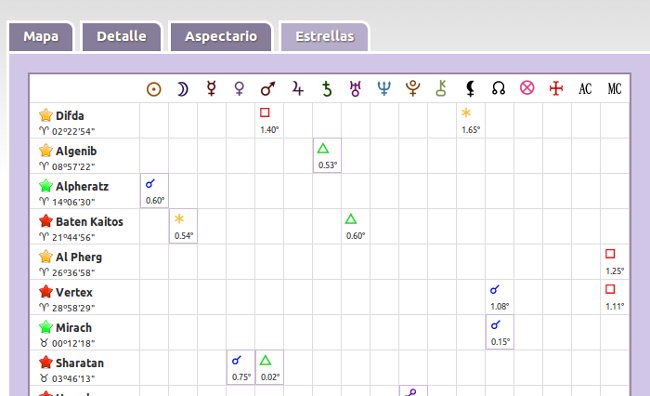Select the Sharatan star name
The width and height of the screenshot is (650, 396).
80,363
